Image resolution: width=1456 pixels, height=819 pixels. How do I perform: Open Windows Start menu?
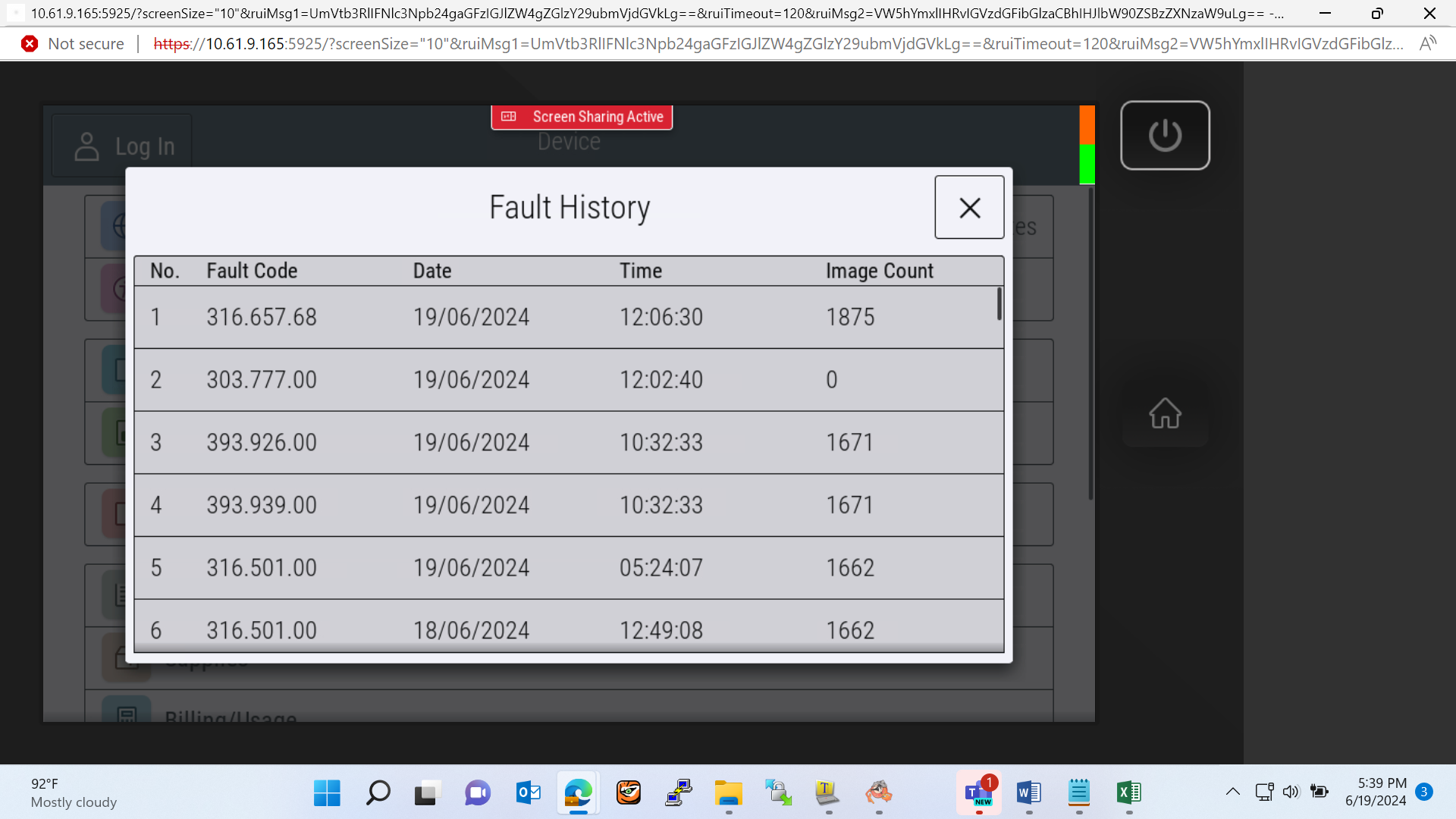[x=327, y=793]
